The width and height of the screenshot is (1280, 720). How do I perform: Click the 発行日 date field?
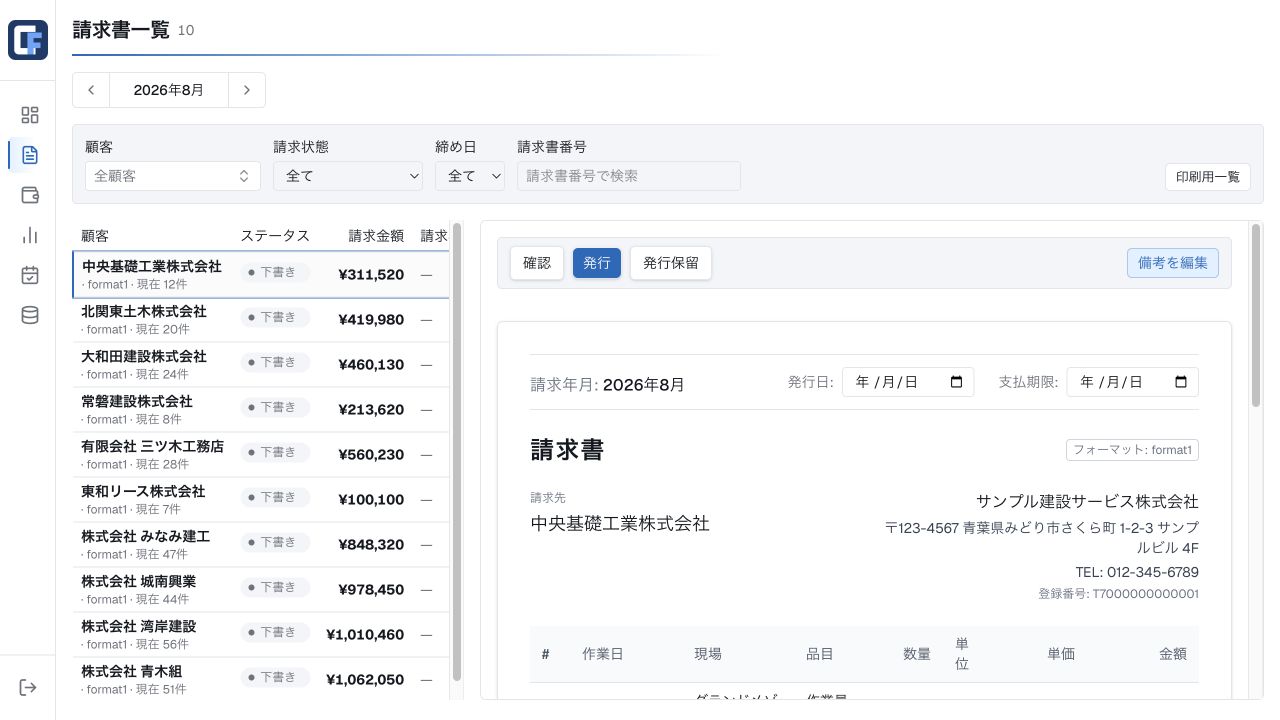pos(908,382)
